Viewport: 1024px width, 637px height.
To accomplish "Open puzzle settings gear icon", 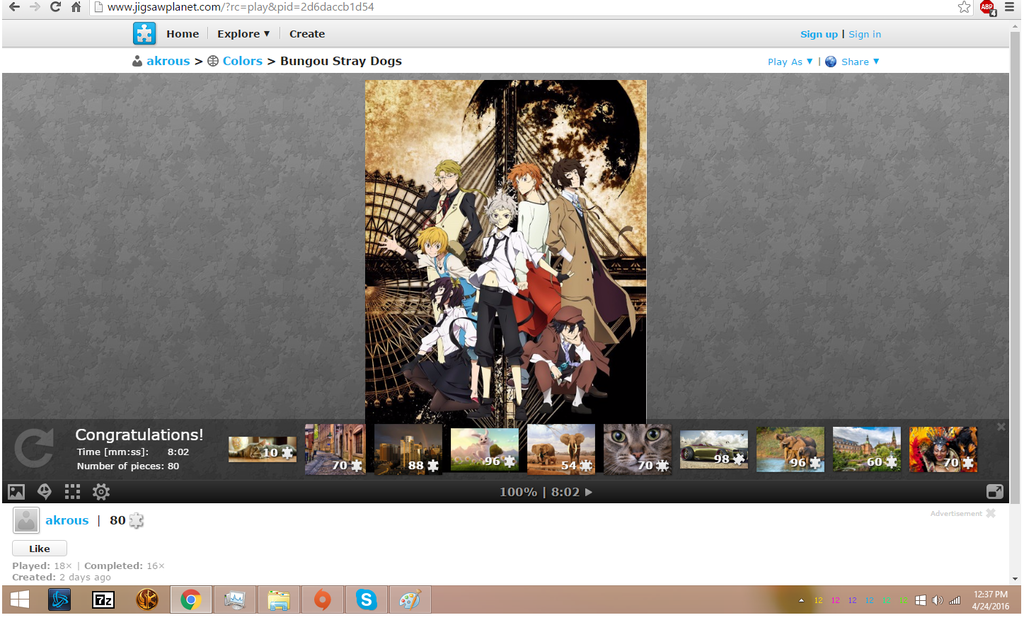I will click(x=101, y=491).
